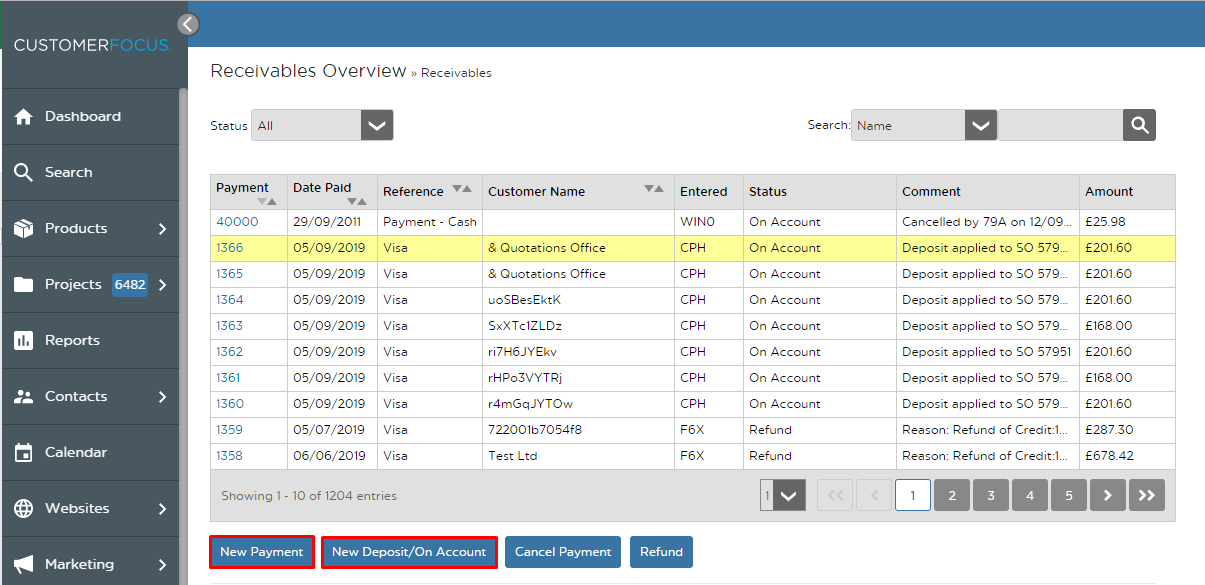Select page 1 in pagination

[x=913, y=495]
